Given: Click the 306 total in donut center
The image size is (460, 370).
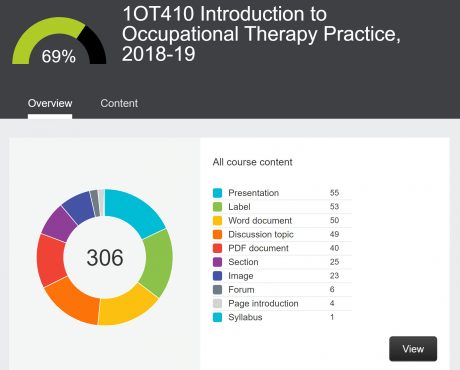Looking at the screenshot, I should [x=105, y=257].
